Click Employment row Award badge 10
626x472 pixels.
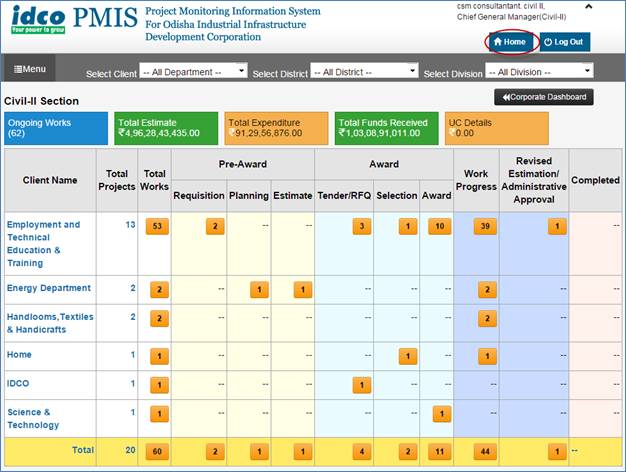click(440, 226)
